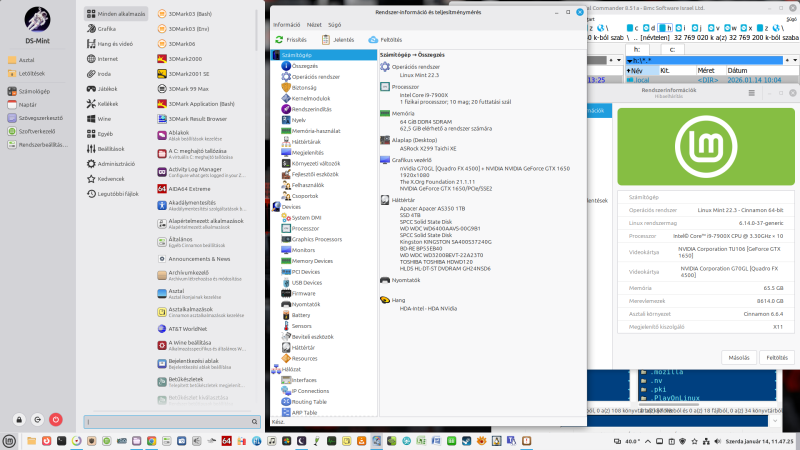
Task: Select Battery tree item
Action: (296, 315)
